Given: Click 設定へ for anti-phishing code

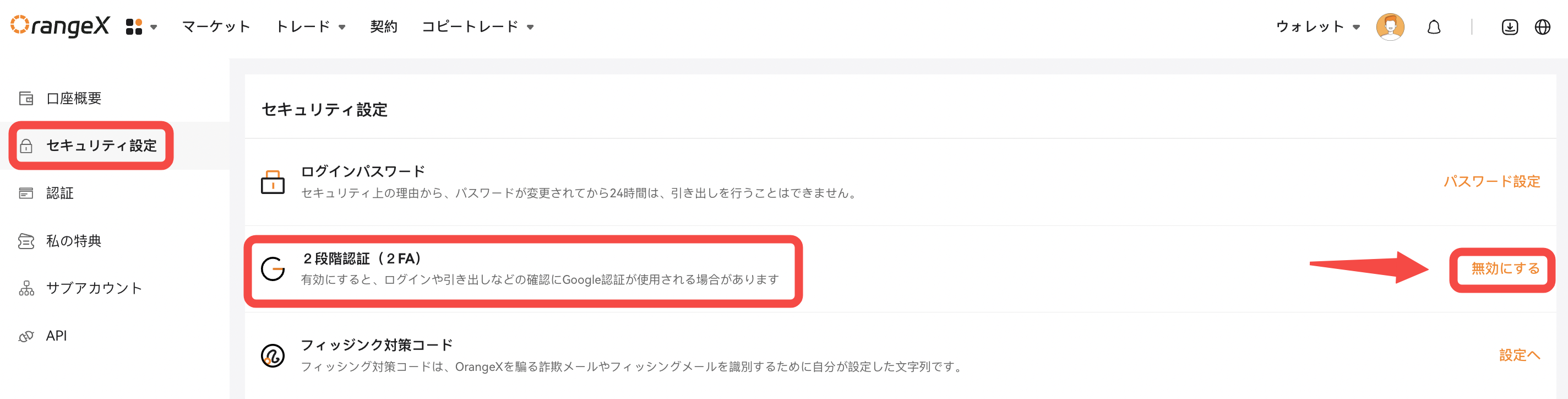Looking at the screenshot, I should click(1518, 355).
